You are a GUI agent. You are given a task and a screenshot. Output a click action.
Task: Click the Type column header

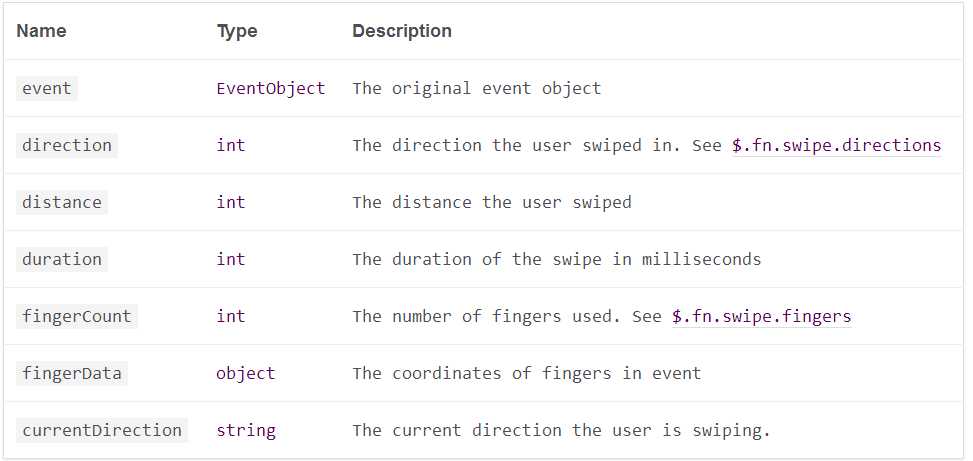(237, 31)
